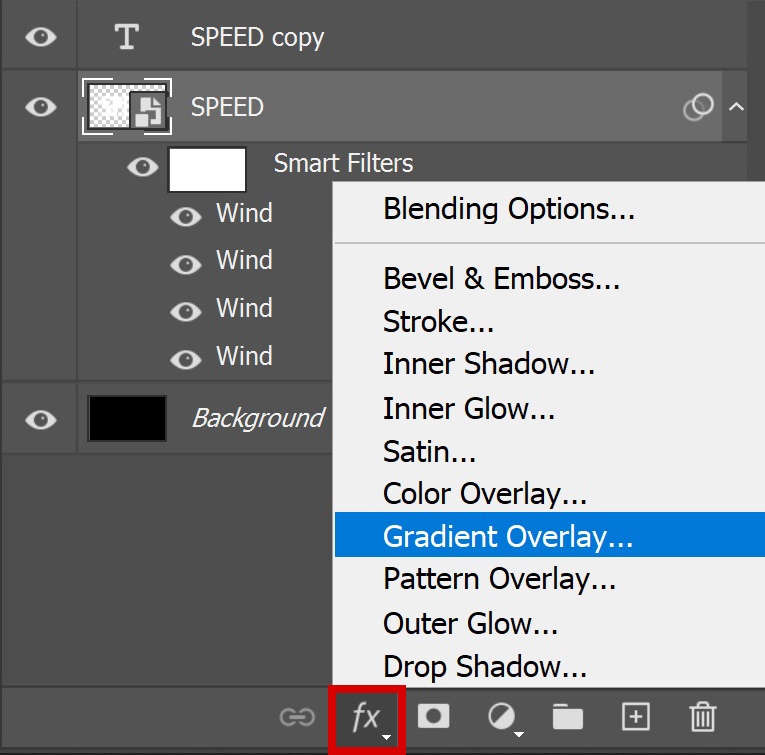Click the text layer T icon on SPEED copy
Screen dimensions: 765x755
pos(126,37)
